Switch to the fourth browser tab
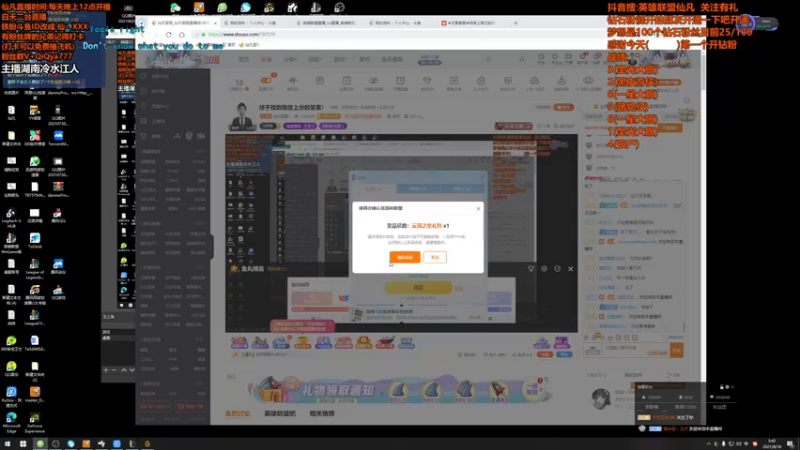Screen dimensions: 800x450 [x=398, y=23]
